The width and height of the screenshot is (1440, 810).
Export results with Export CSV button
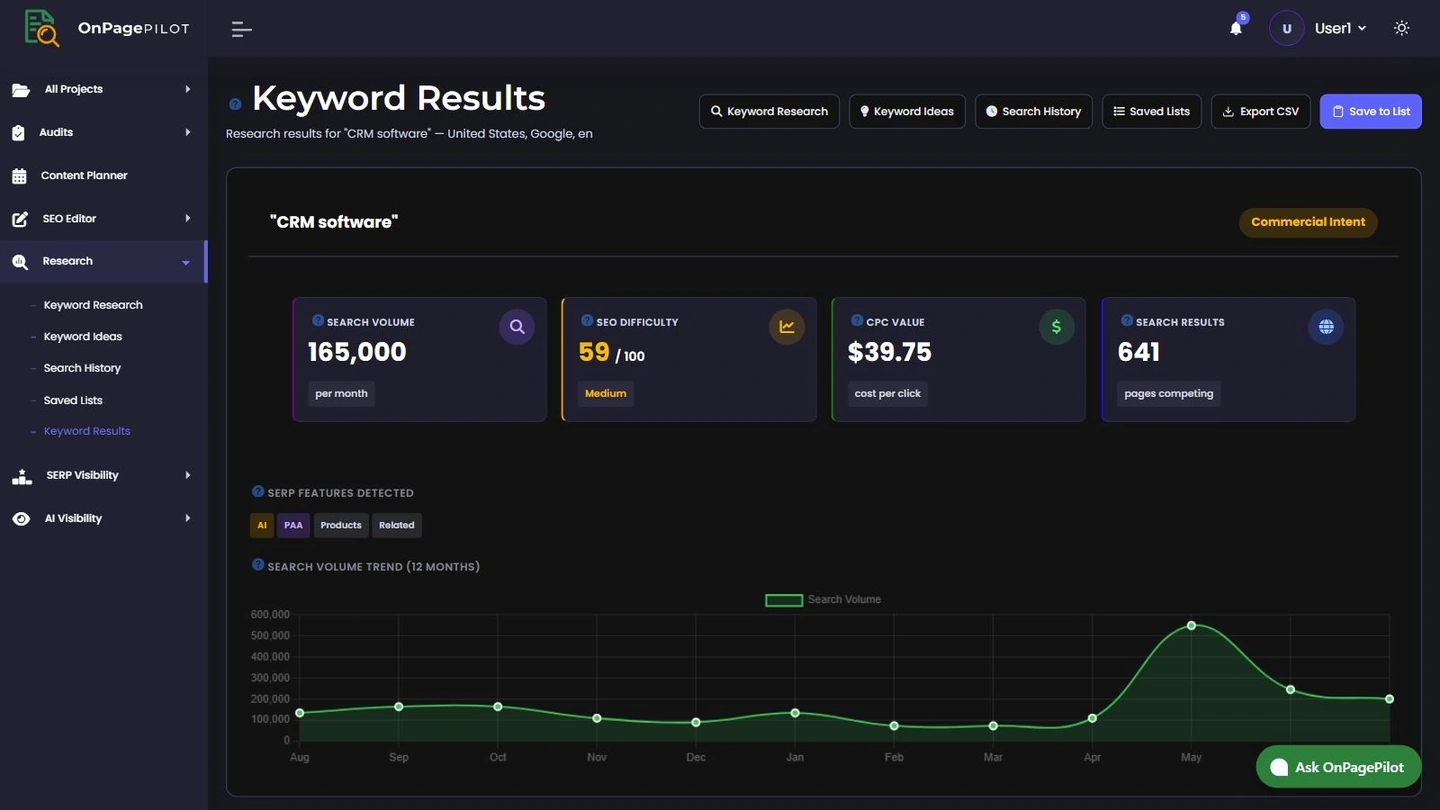tap(1260, 111)
